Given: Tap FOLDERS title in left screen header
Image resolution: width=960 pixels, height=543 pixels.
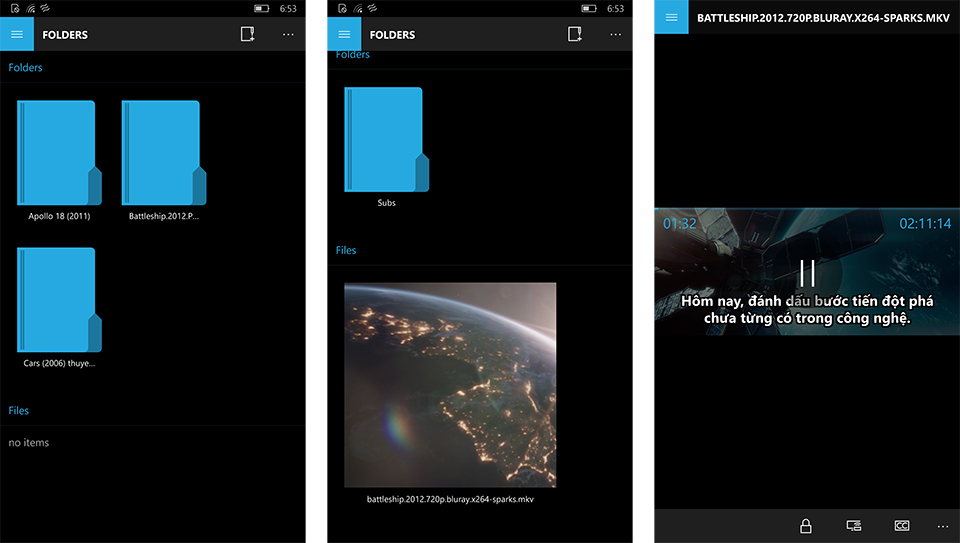Looking at the screenshot, I should coord(65,35).
